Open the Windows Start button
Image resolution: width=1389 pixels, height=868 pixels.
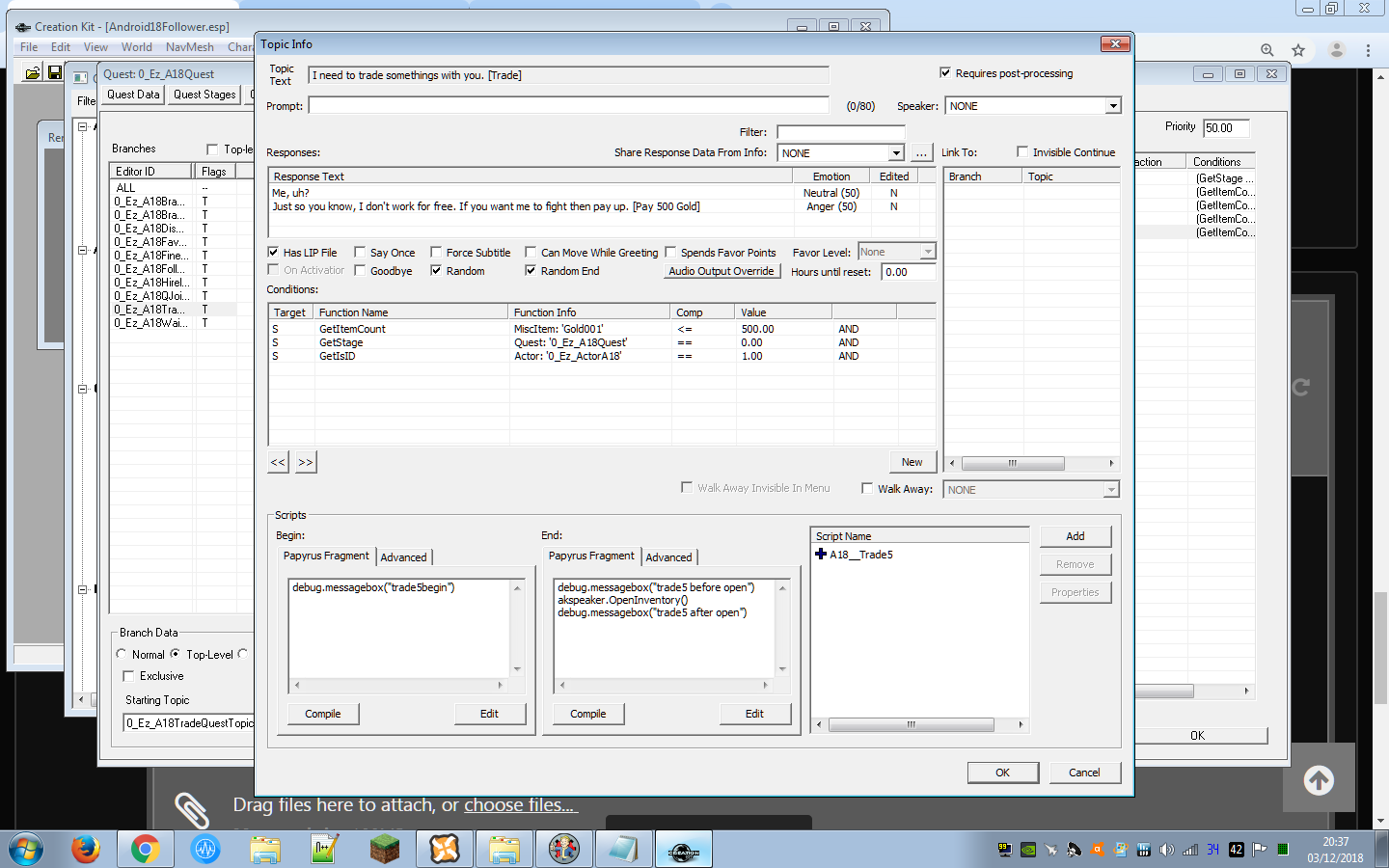26,850
